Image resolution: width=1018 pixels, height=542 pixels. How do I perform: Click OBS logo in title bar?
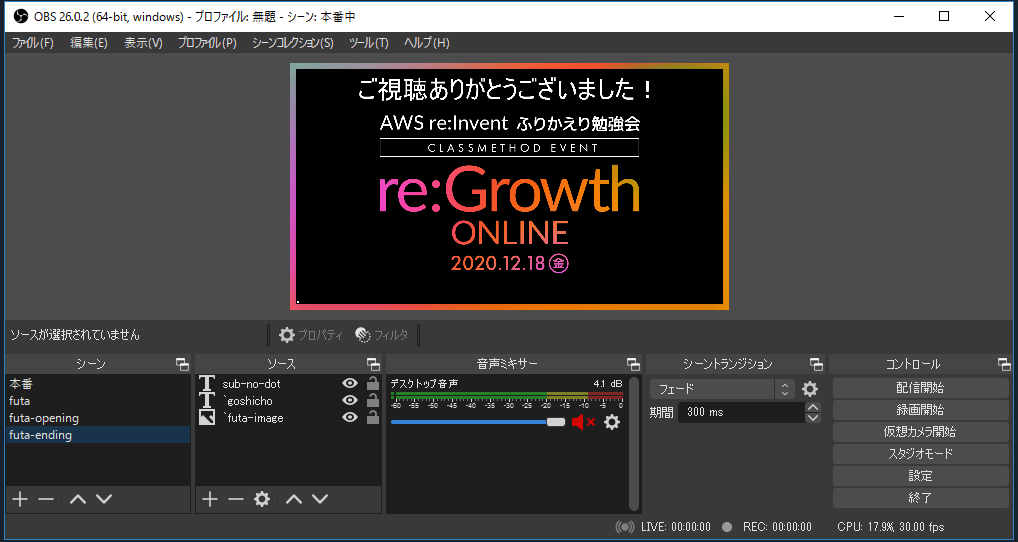pos(21,16)
